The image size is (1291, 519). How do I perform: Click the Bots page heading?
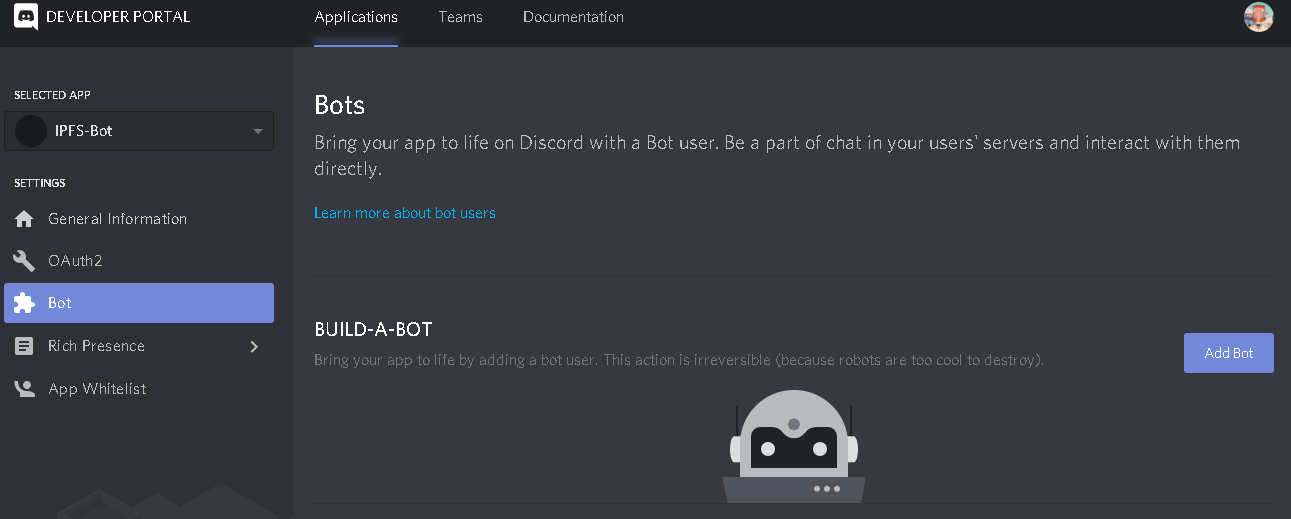(x=340, y=105)
